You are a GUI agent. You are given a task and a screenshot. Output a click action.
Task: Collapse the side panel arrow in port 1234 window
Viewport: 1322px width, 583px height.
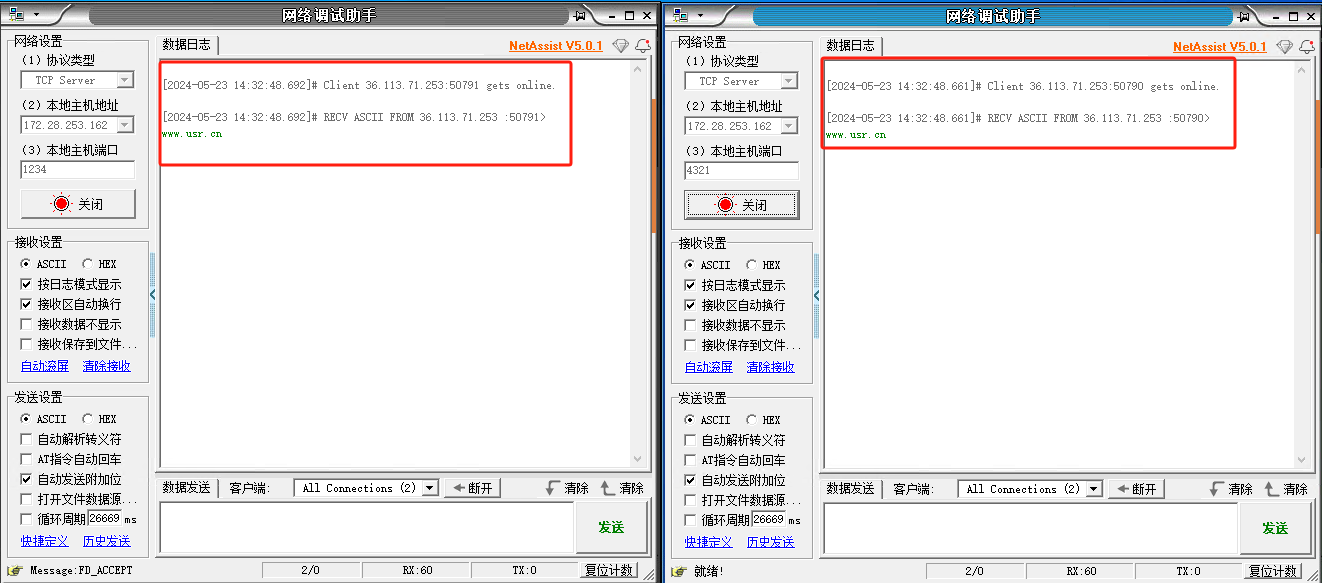(153, 294)
